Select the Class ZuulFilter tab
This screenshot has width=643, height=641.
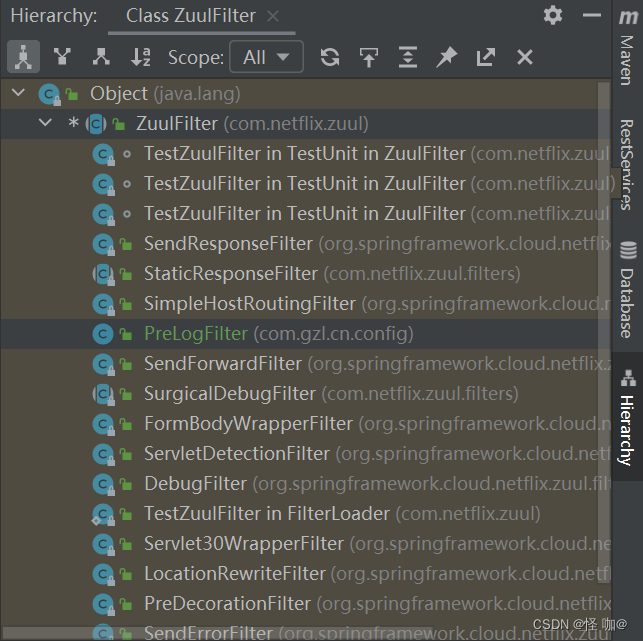[191, 16]
